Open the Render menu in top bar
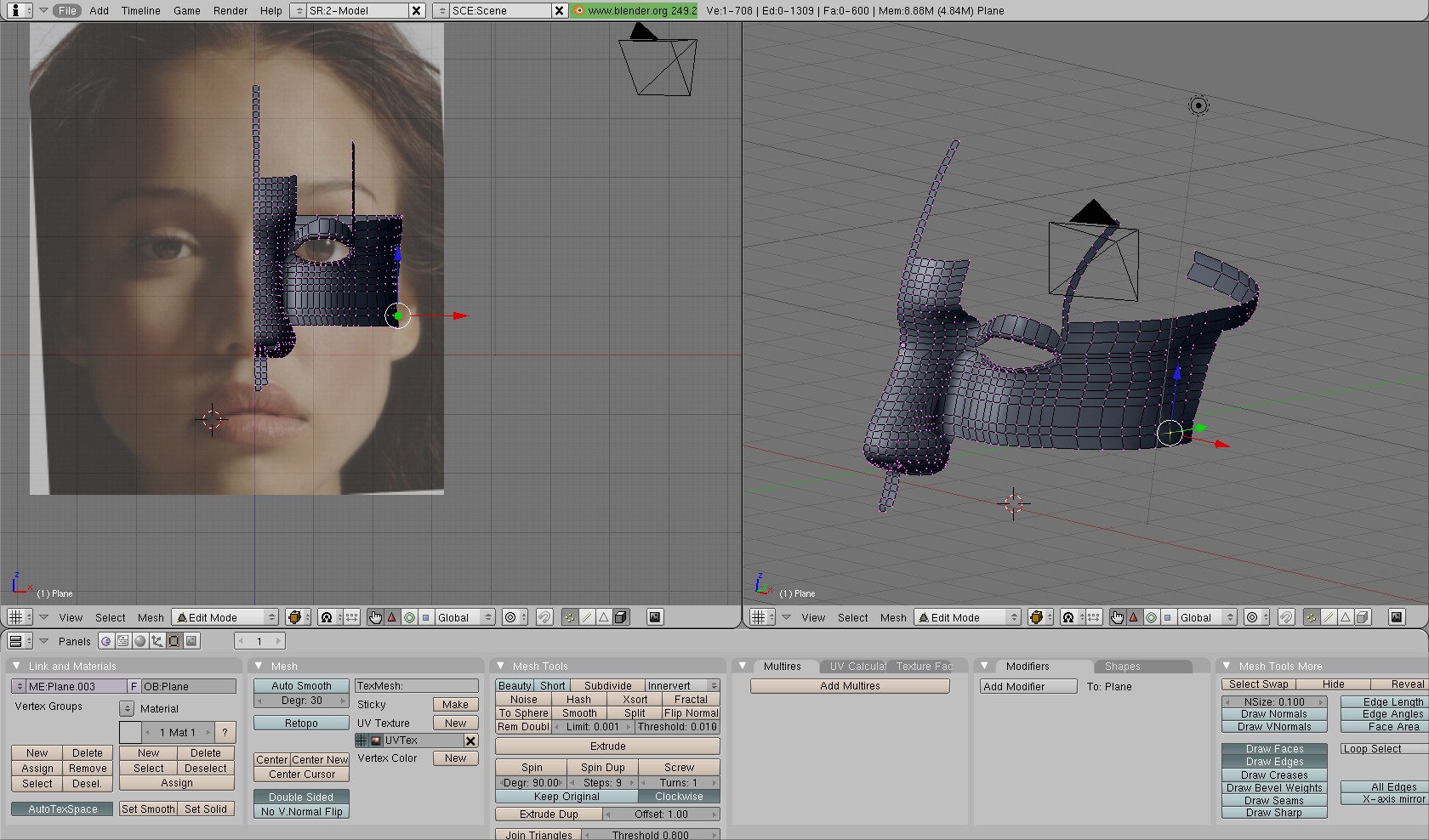 [x=231, y=10]
